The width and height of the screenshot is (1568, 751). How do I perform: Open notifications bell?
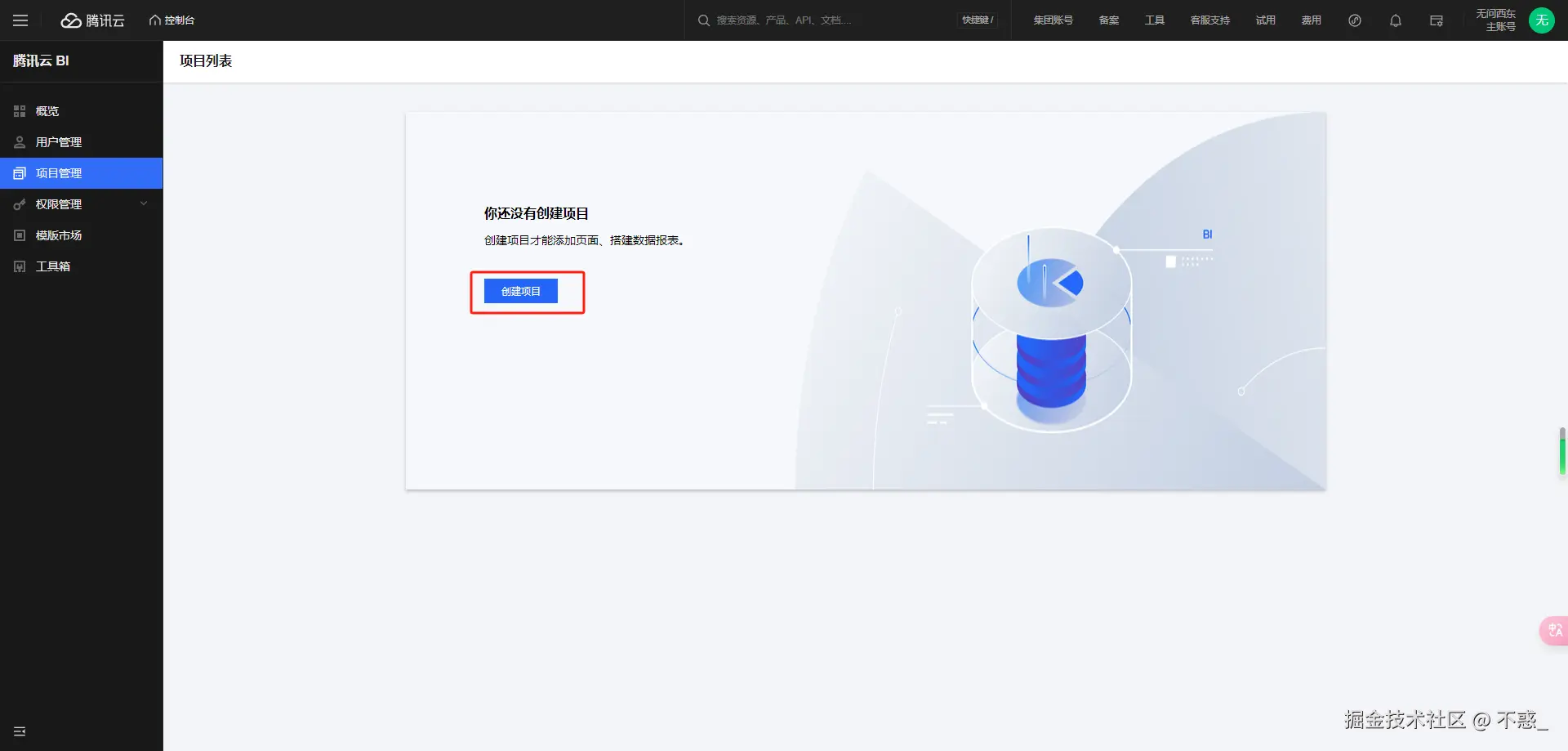1396,20
